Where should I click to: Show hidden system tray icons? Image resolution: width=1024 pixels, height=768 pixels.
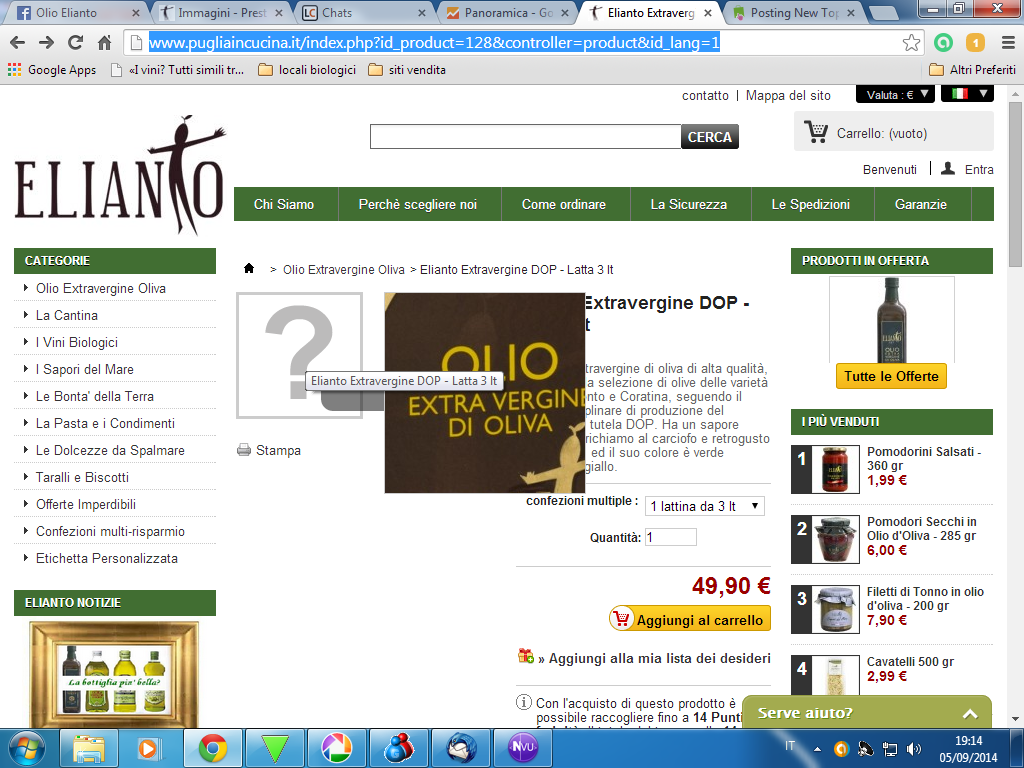point(817,749)
